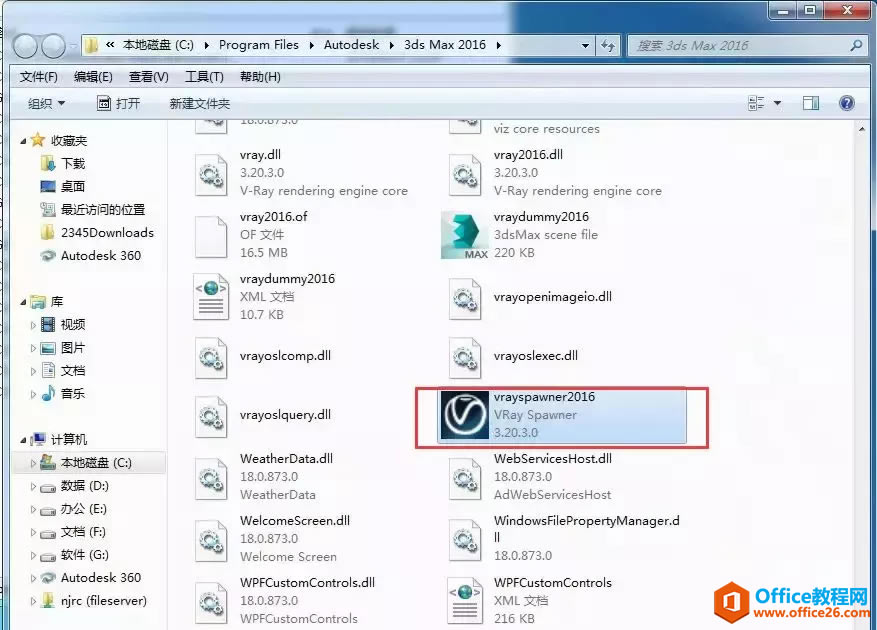The height and width of the screenshot is (630, 877).
Task: Click the 新建文件夹 new folder button
Action: click(x=200, y=104)
